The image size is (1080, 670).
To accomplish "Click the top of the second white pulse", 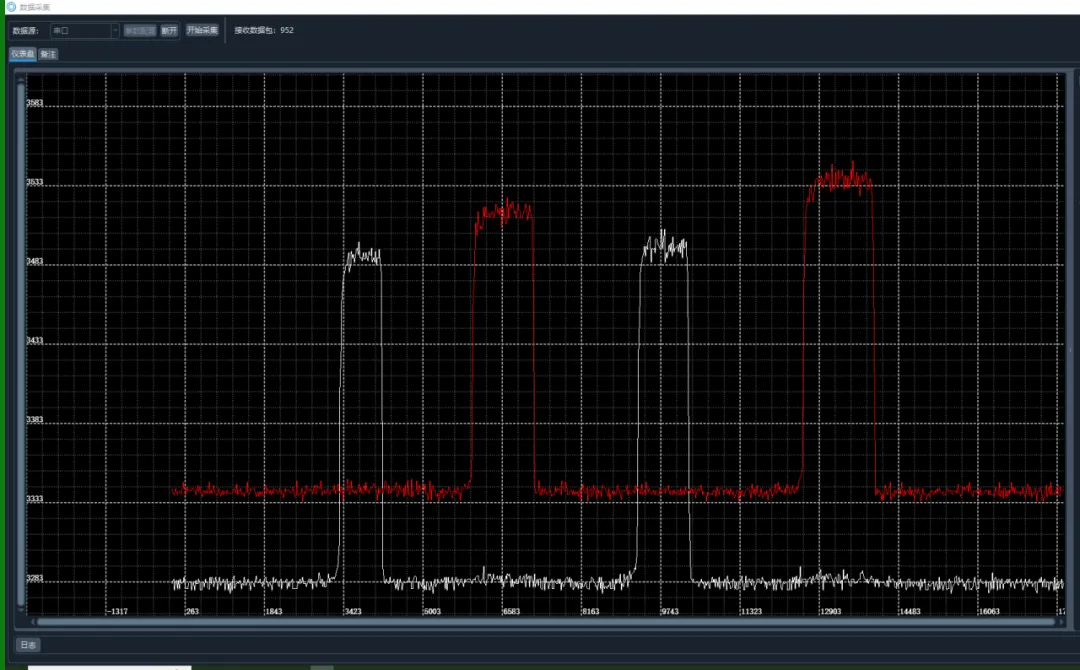I will pos(665,246).
